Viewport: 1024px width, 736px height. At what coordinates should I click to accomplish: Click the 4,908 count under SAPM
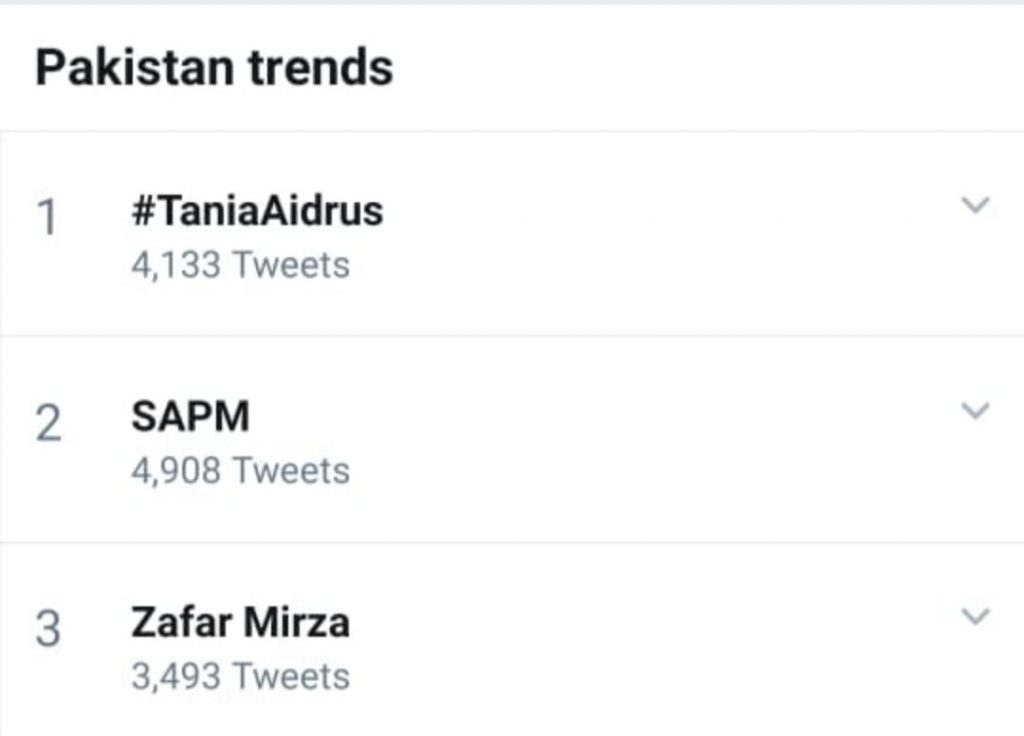[176, 471]
